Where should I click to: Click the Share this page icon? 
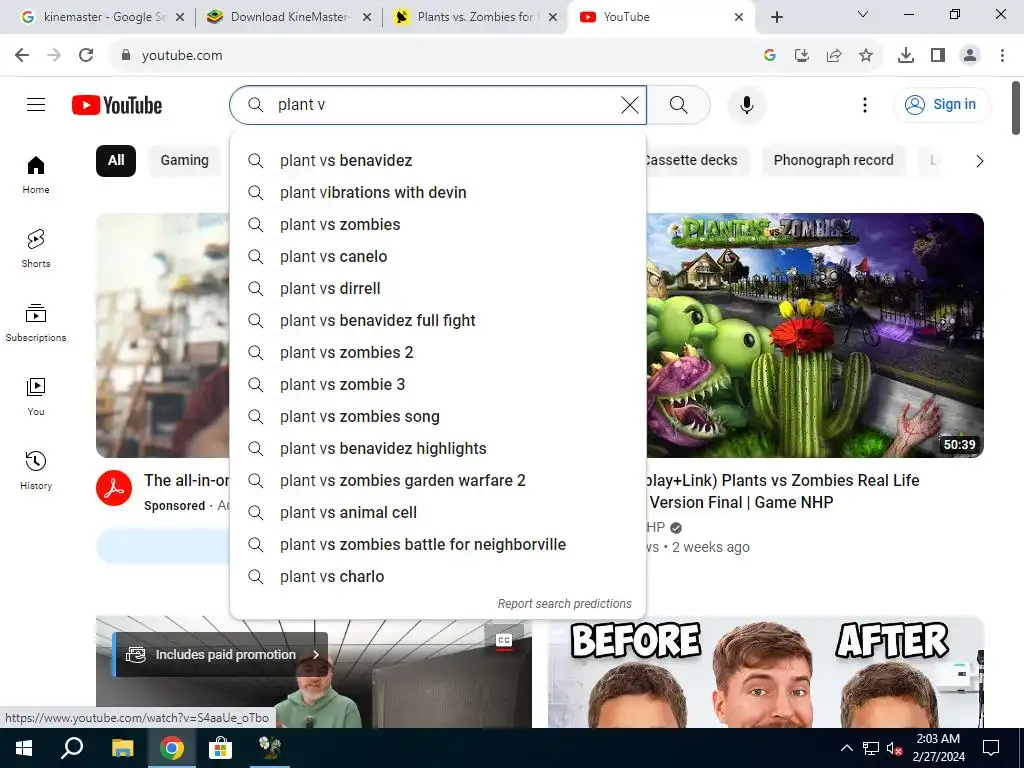tap(834, 56)
